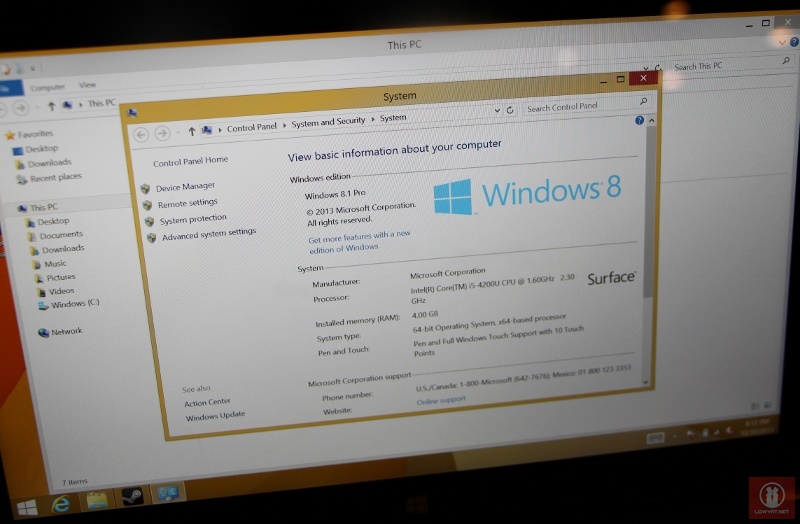Open System protection link
The width and height of the screenshot is (800, 524).
click(193, 219)
